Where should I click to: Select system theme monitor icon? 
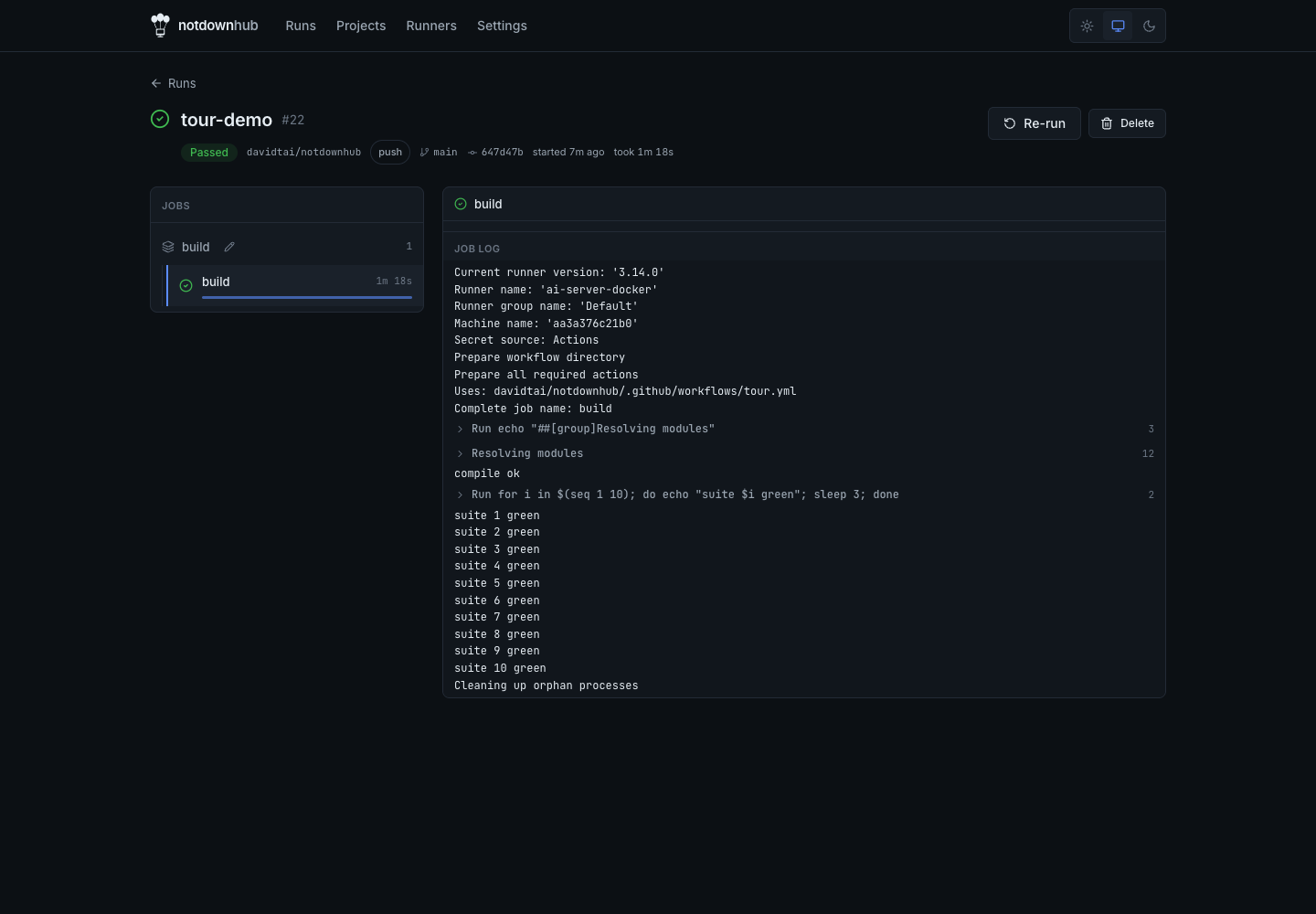click(1118, 26)
